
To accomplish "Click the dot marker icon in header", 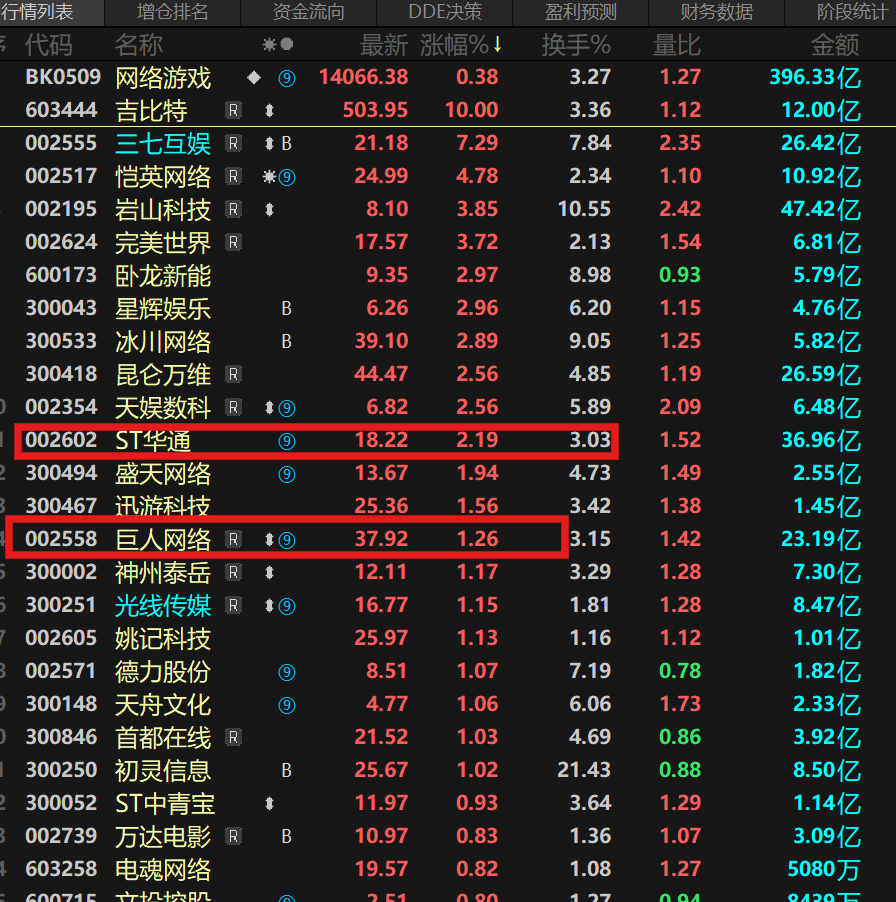I will (287, 44).
